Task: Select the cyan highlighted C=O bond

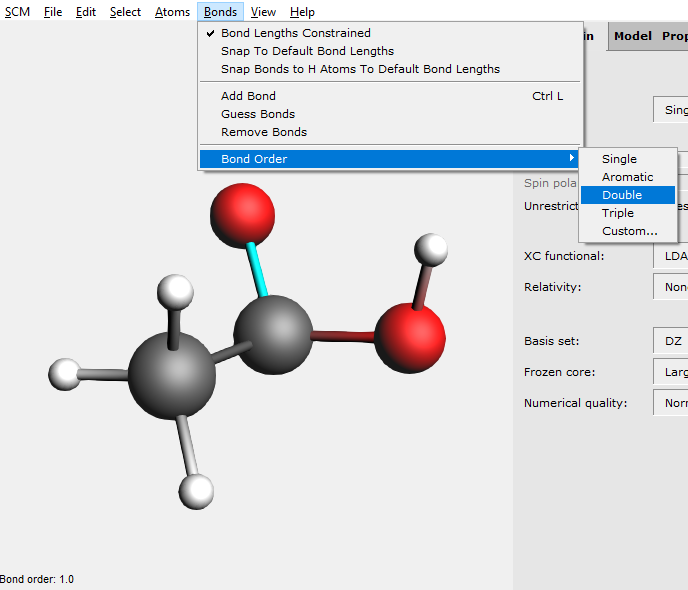Action: click(x=257, y=270)
